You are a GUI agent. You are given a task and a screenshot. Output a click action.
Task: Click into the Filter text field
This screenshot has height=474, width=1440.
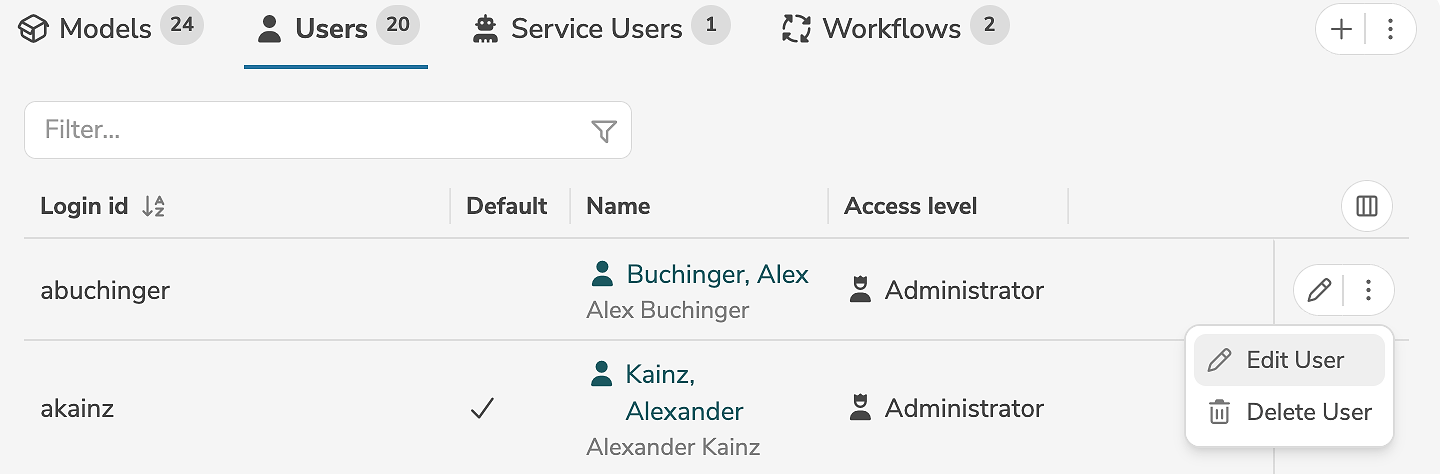310,130
